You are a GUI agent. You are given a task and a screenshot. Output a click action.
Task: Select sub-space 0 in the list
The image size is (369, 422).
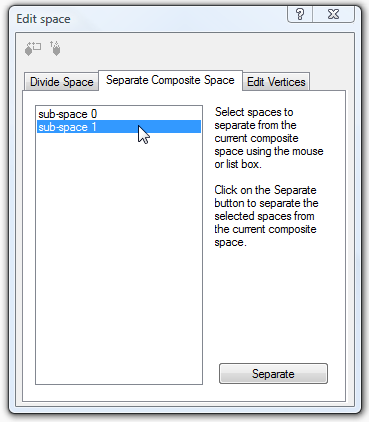pyautogui.click(x=119, y=114)
